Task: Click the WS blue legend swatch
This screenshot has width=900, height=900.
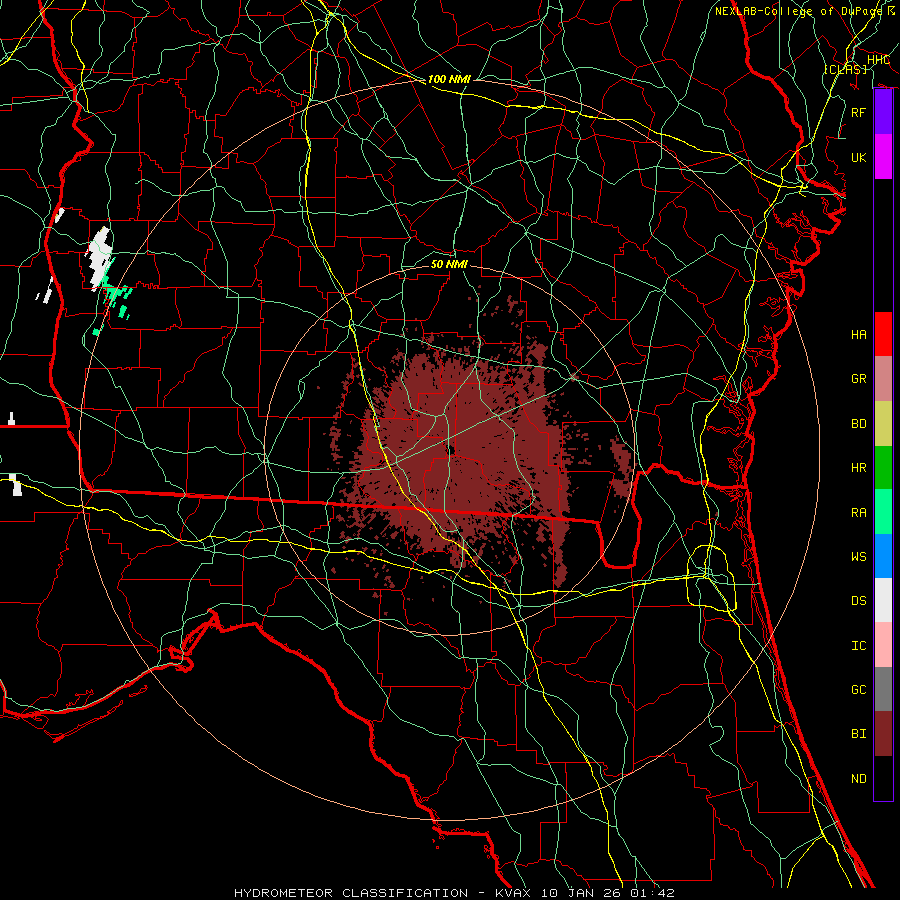Action: pyautogui.click(x=883, y=556)
